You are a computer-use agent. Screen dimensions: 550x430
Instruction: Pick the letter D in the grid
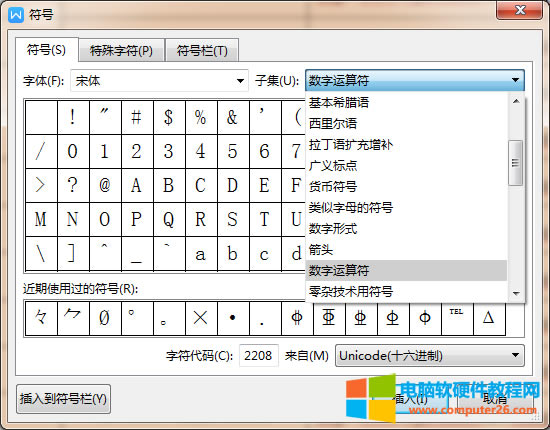tap(233, 185)
